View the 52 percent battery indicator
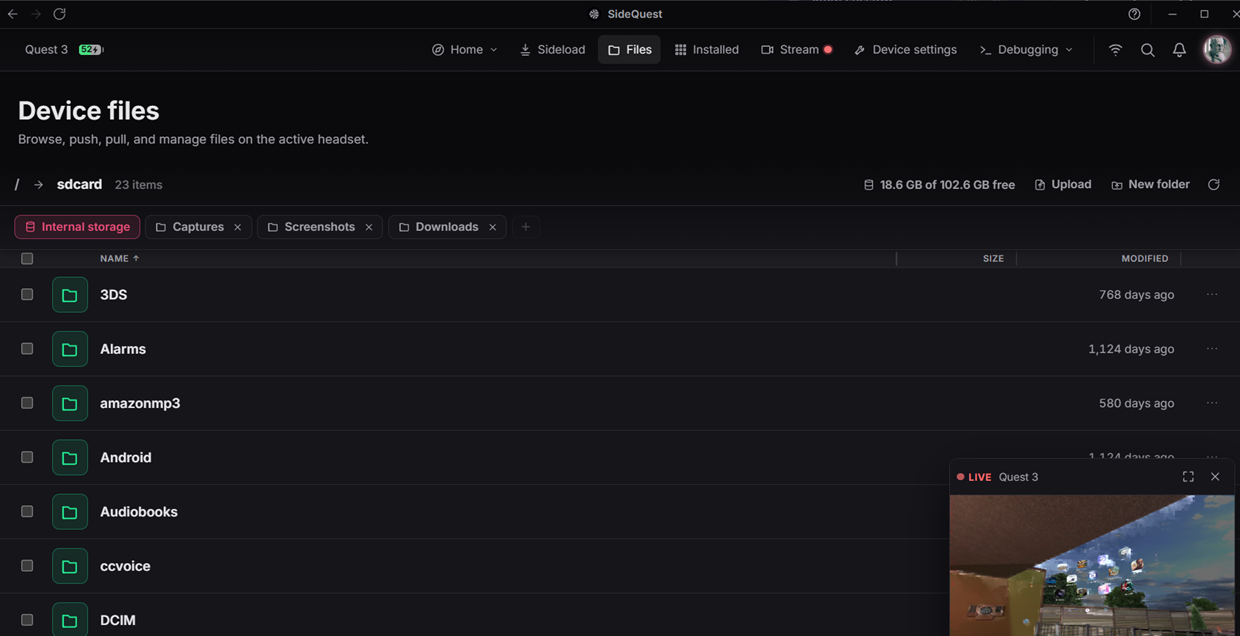Screen dimensions: 1240x636 coord(91,50)
